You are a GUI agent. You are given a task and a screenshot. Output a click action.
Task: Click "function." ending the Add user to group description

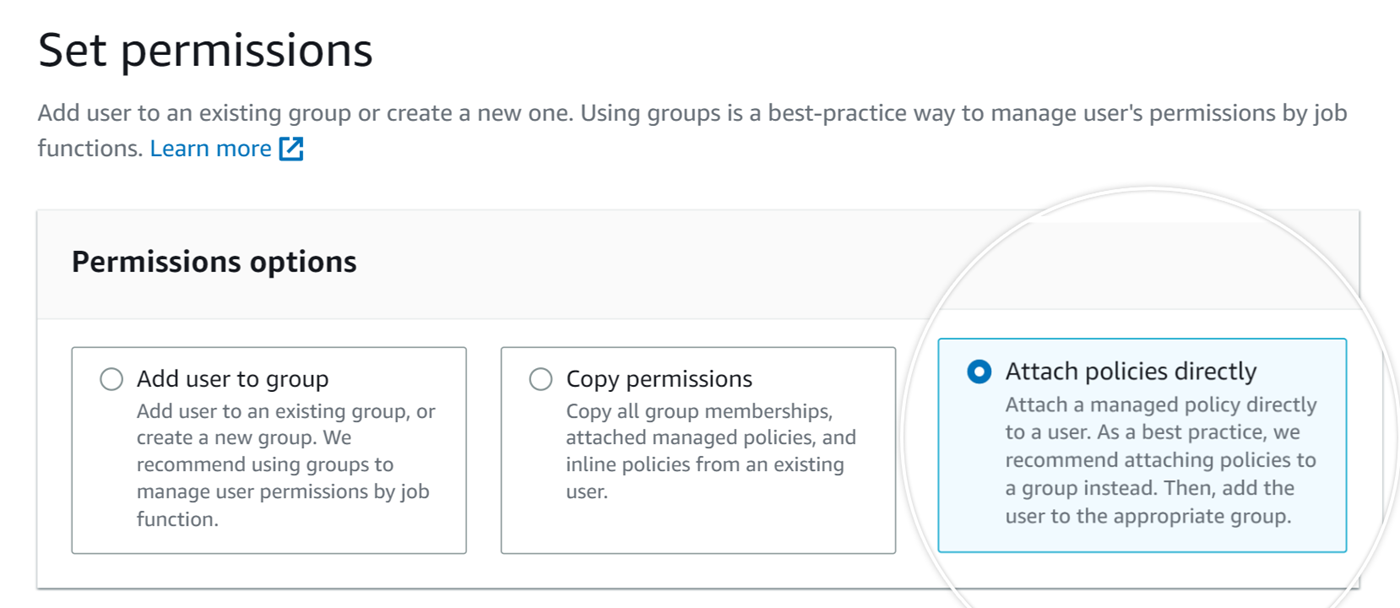point(177,519)
